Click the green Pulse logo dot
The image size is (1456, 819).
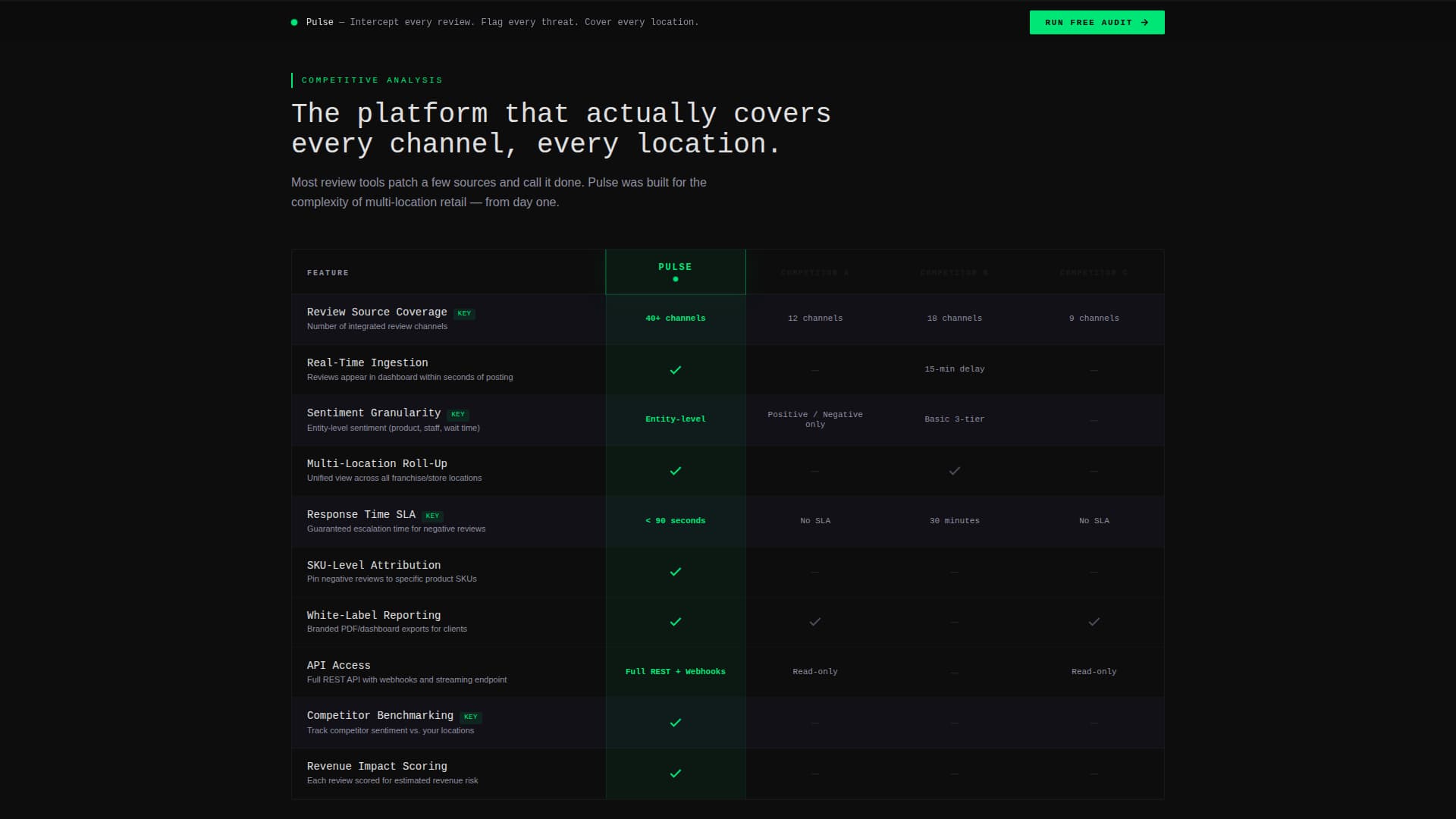tap(294, 23)
